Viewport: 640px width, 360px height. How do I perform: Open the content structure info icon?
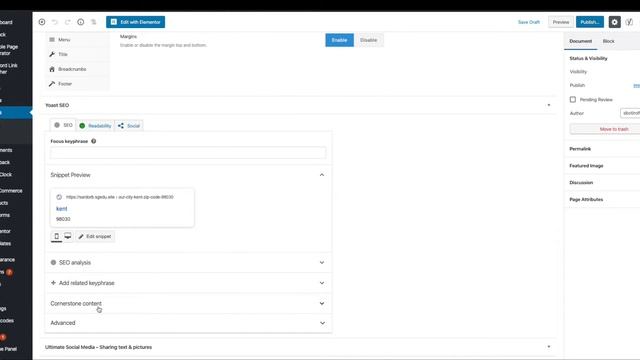click(x=81, y=22)
